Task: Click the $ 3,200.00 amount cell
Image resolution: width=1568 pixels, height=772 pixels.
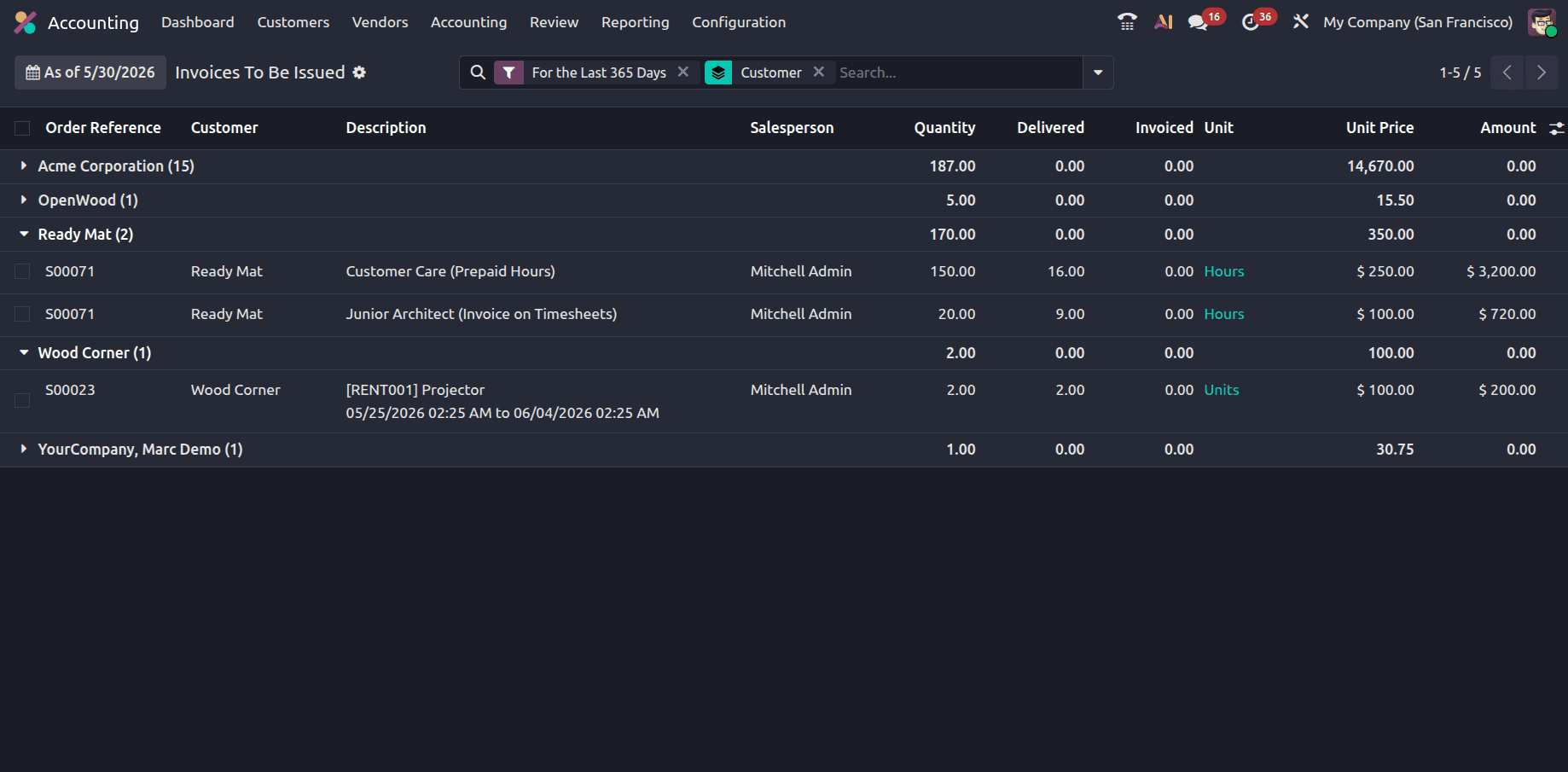Action: pos(1501,271)
